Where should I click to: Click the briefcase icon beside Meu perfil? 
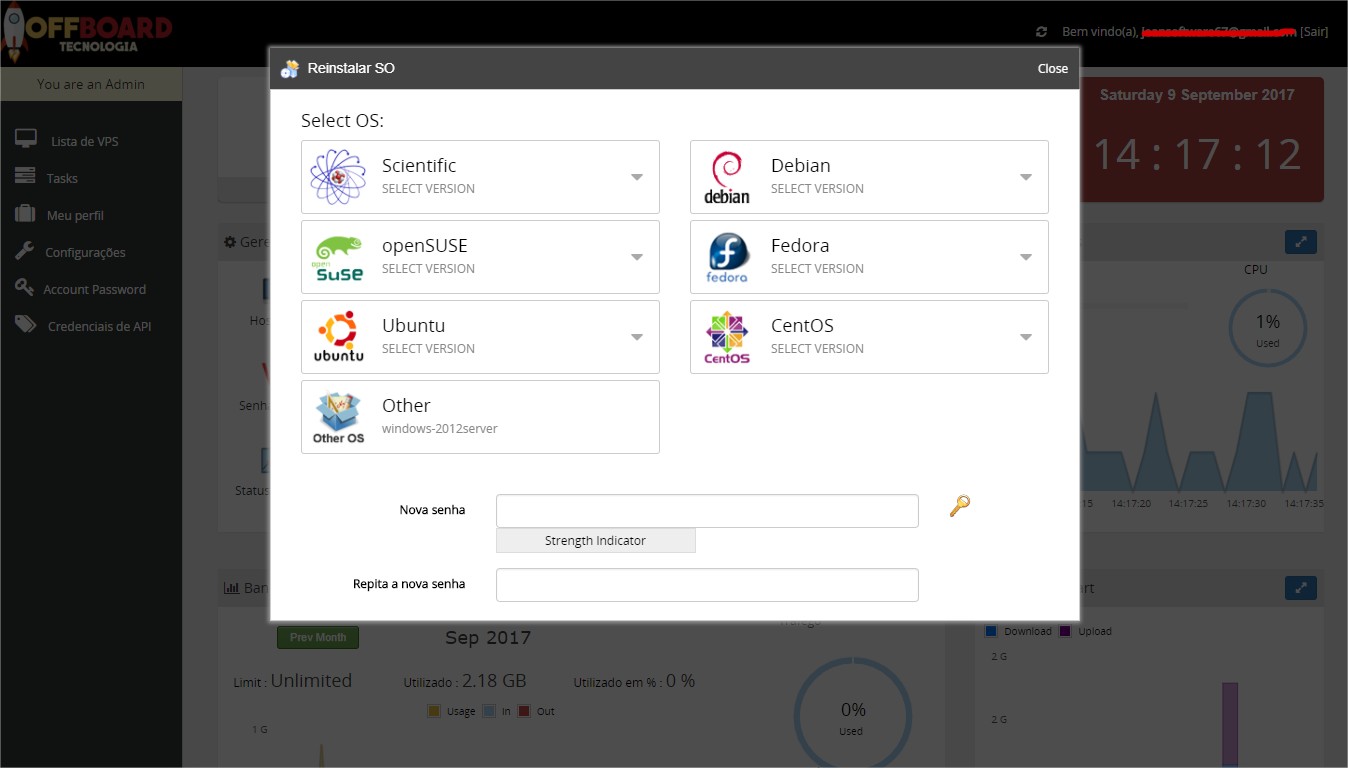(x=25, y=214)
